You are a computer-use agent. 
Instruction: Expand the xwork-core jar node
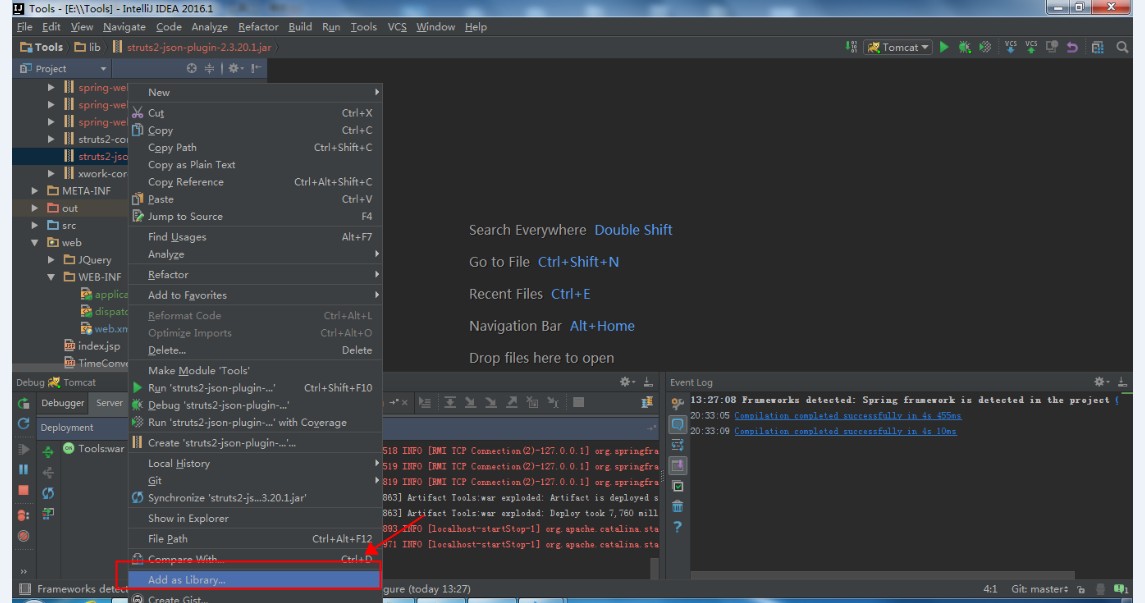[50, 174]
